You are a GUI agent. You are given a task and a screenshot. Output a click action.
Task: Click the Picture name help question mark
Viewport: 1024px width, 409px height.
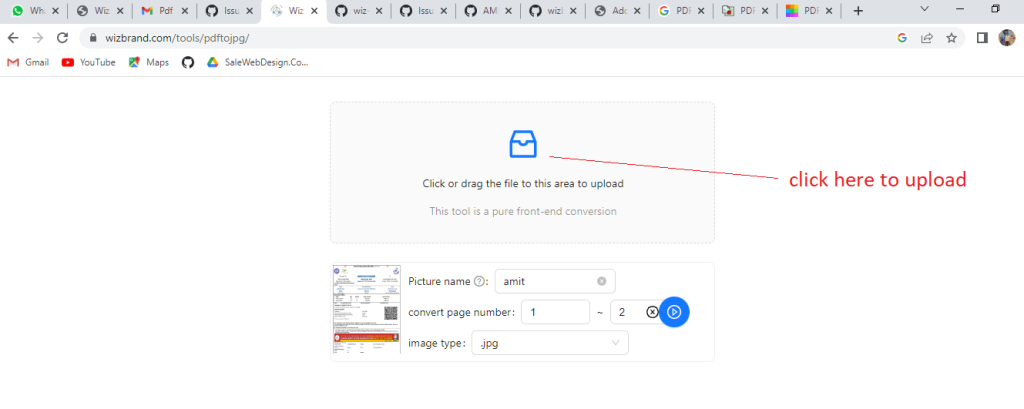click(x=480, y=282)
